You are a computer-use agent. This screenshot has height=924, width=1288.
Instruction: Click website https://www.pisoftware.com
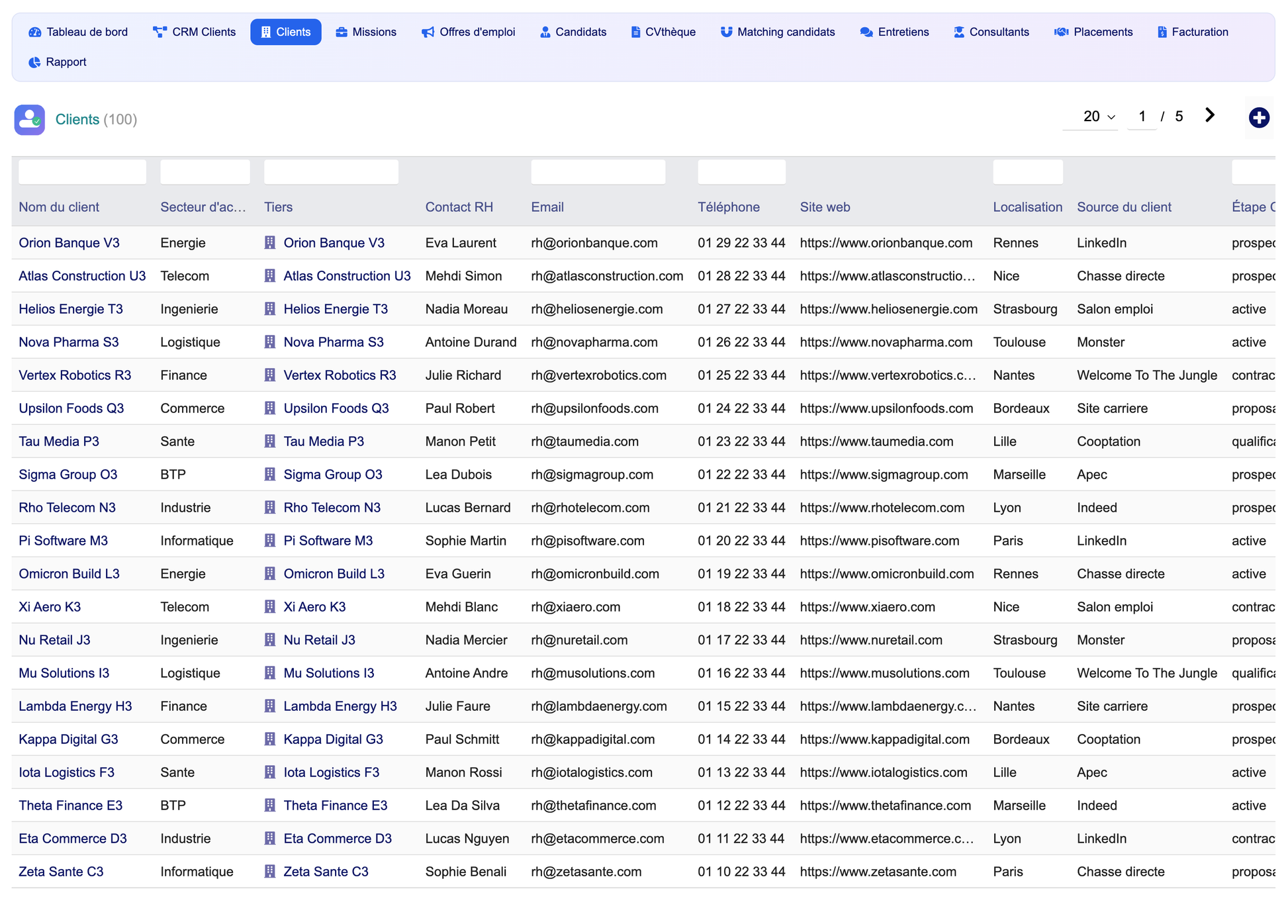[879, 541]
